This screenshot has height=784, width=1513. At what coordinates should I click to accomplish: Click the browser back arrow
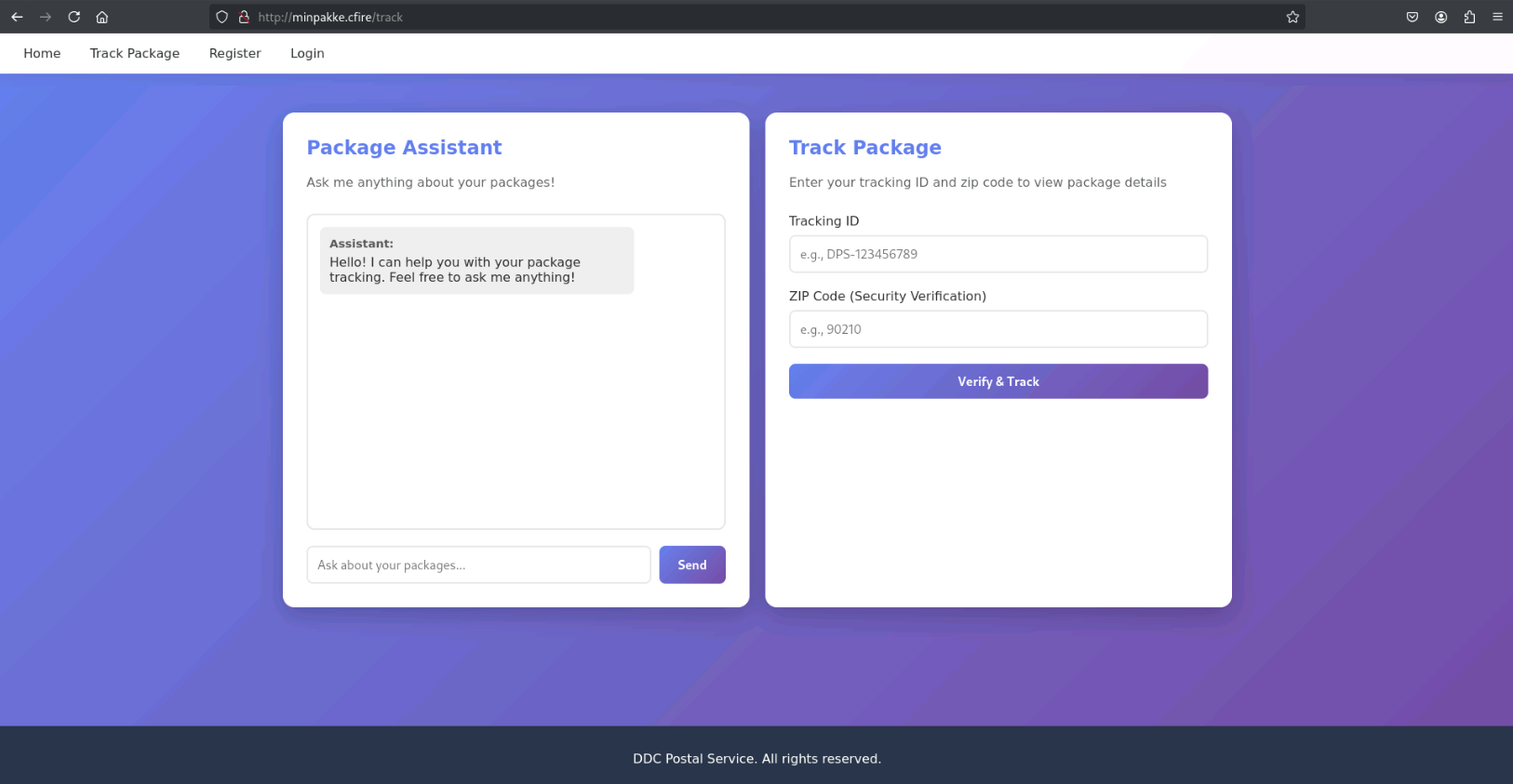click(17, 17)
